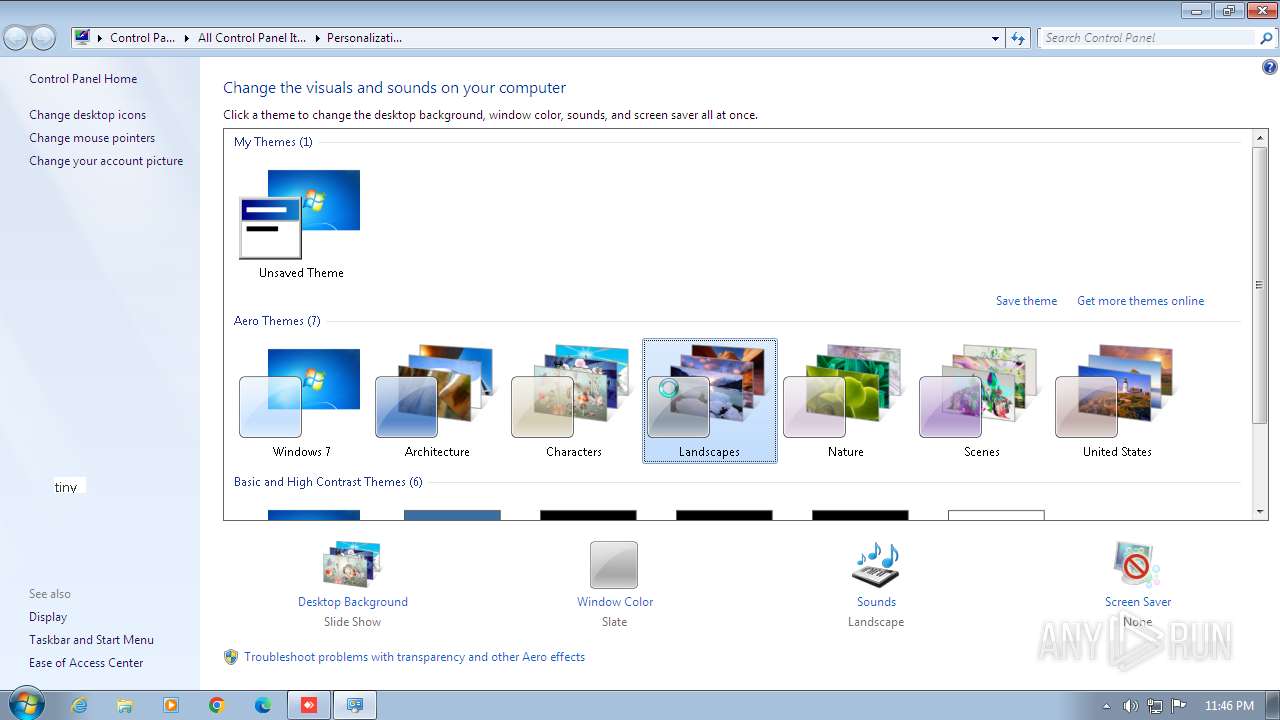Click the Personalization breadcrumb segment

pos(364,38)
